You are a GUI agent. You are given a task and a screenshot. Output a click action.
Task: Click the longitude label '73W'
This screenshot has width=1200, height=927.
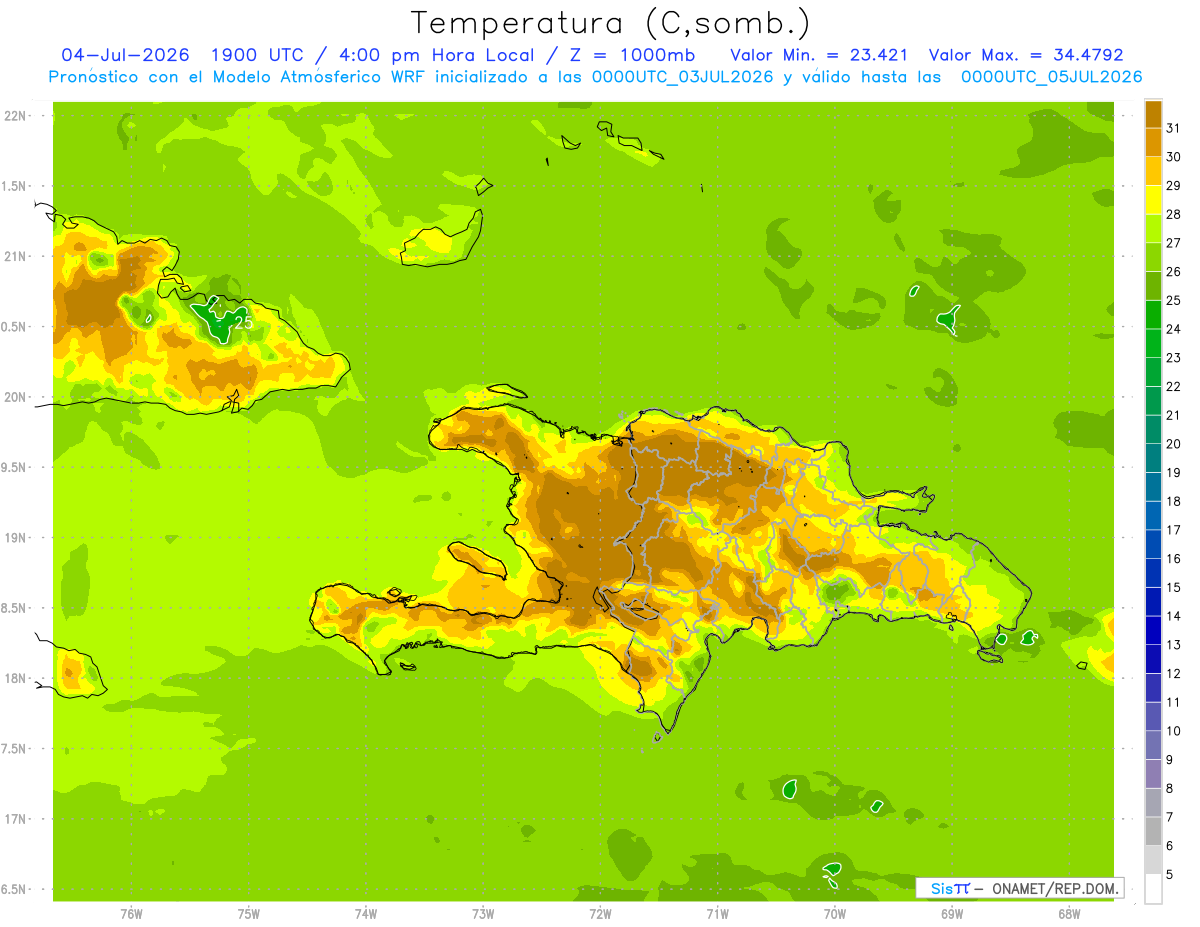click(483, 913)
